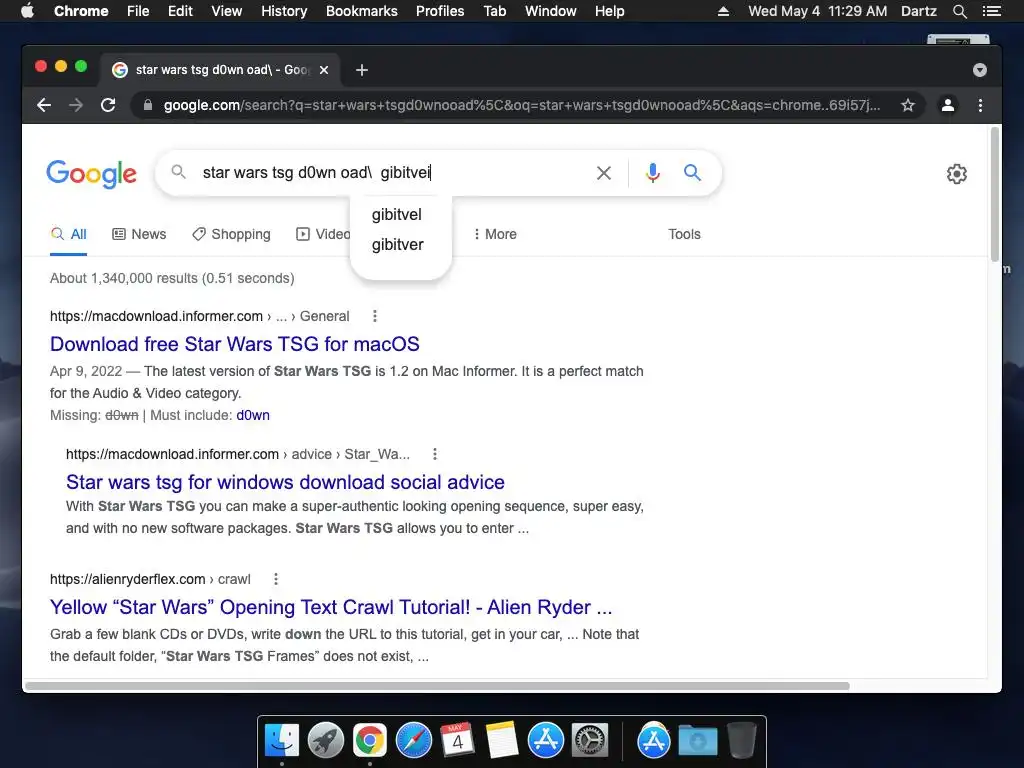Open Launchpad from the Dock
The height and width of the screenshot is (768, 1024).
click(326, 741)
